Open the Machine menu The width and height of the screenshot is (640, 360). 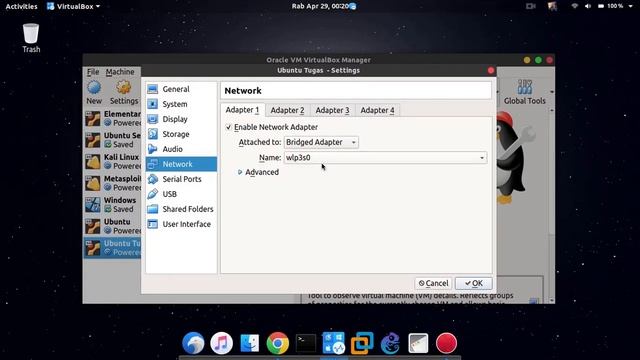120,72
